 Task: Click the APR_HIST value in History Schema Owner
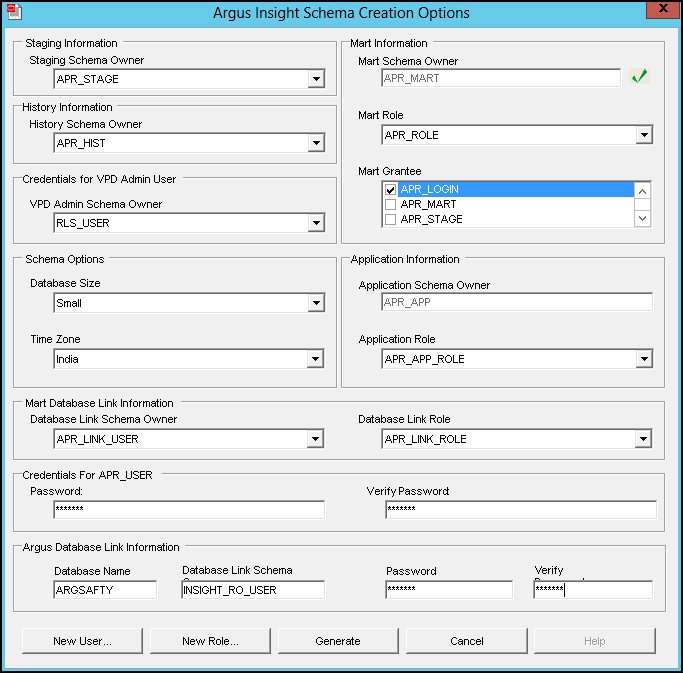[x=81, y=143]
